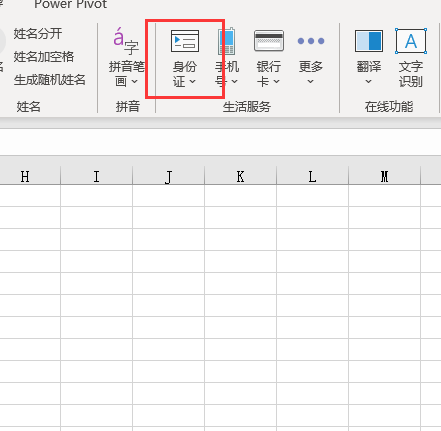
Task: Expand the 更多 dropdown chevron
Action: point(310,81)
